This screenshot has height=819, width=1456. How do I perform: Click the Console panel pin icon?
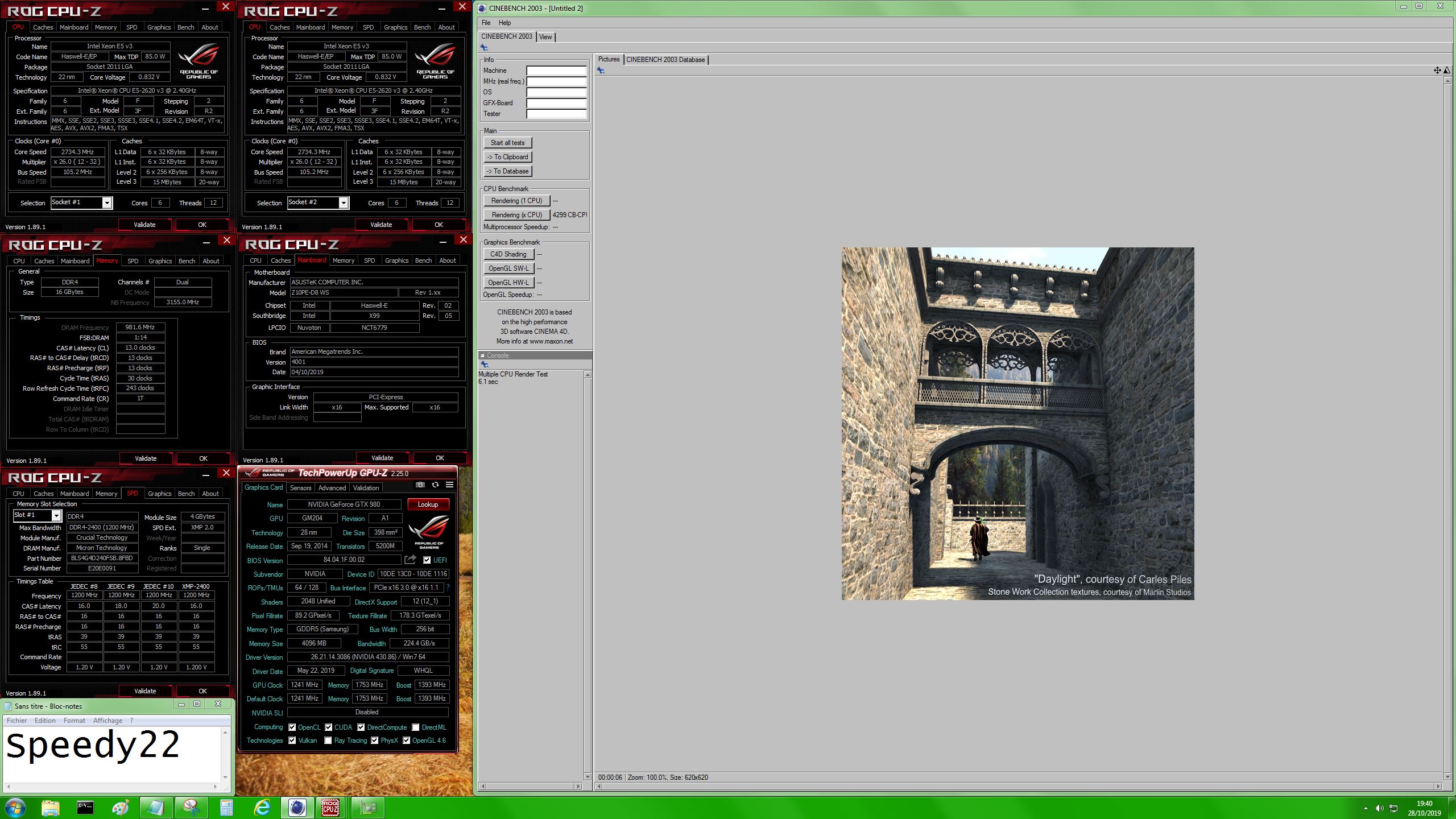pos(485,364)
